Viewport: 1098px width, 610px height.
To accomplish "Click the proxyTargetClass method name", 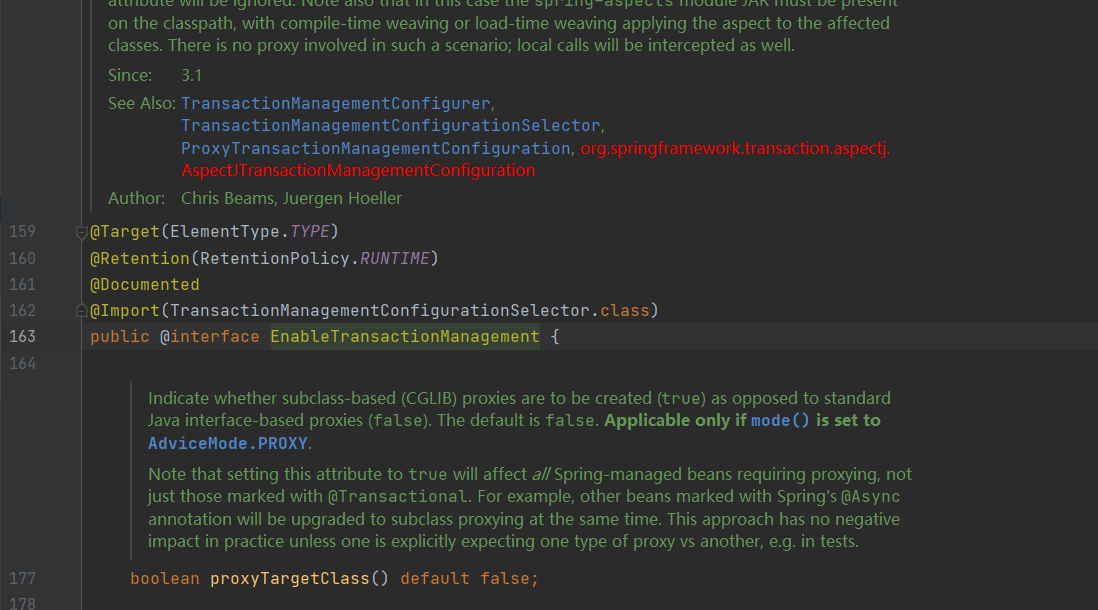I will click(x=290, y=578).
